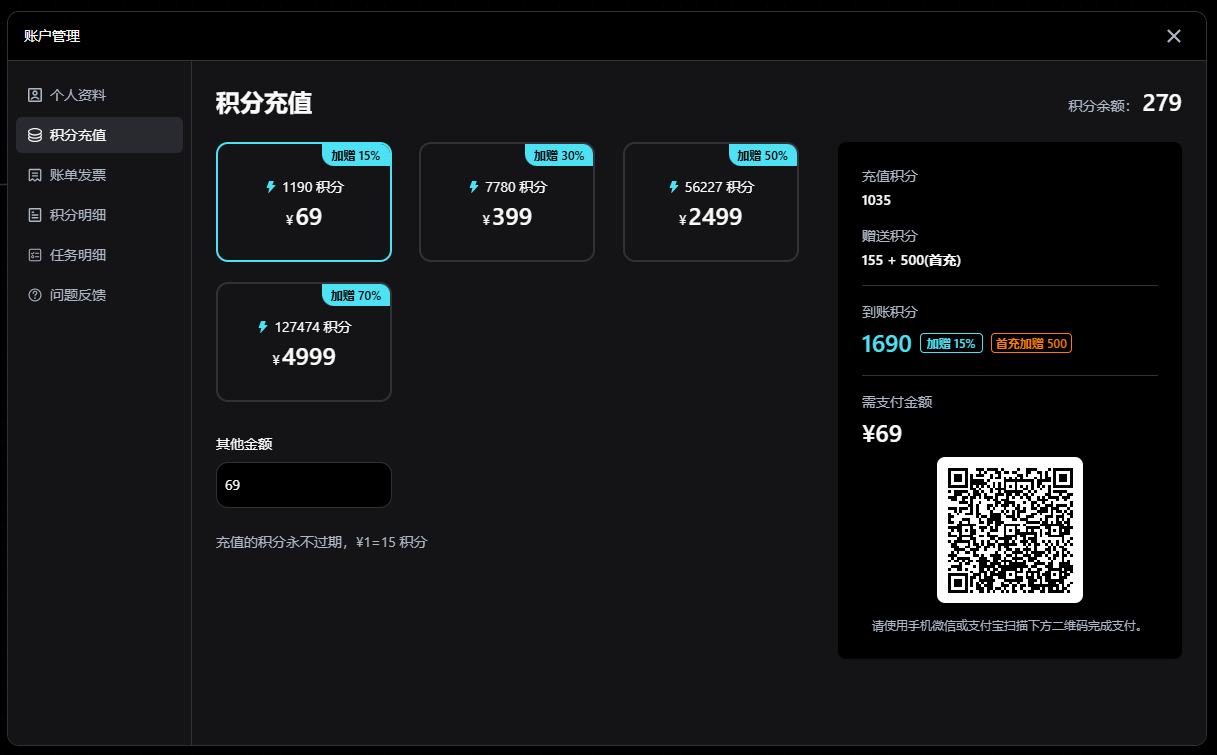Open the 账单发票 section

99,175
